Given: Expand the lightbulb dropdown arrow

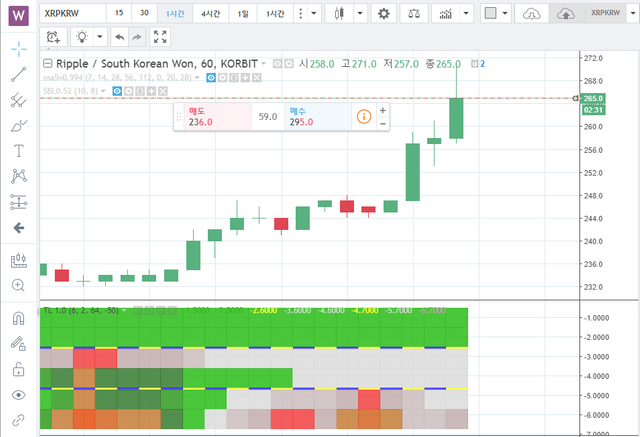Looking at the screenshot, I should click(100, 37).
